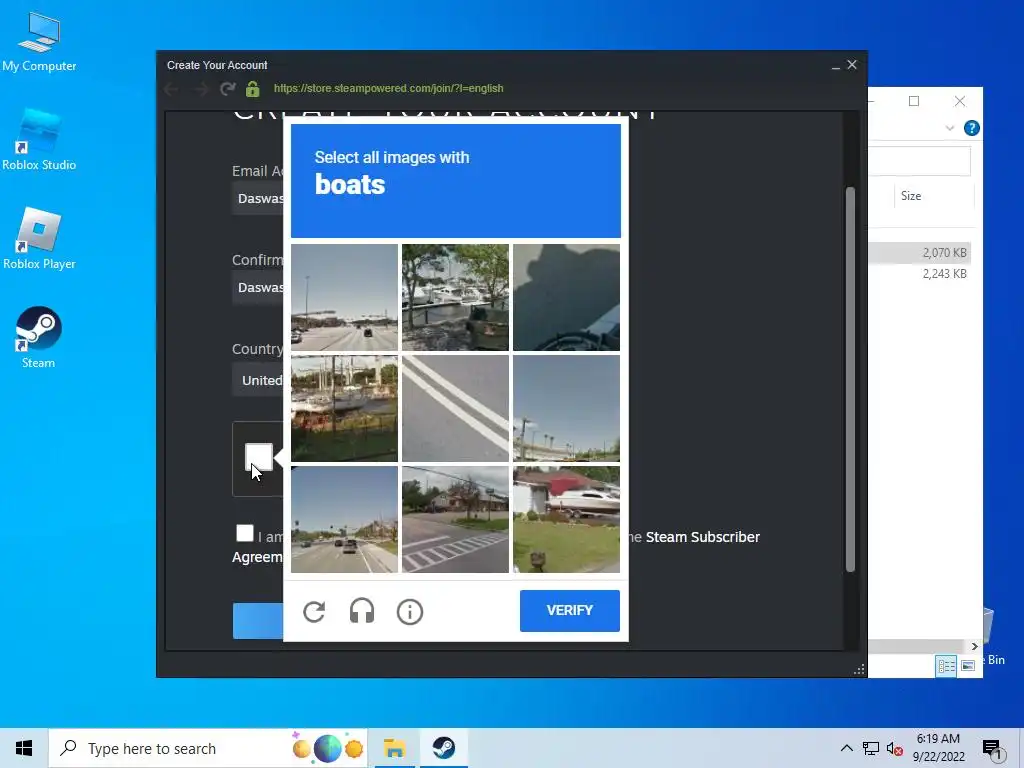Open the captcha info help icon
The height and width of the screenshot is (768, 1024).
tap(410, 612)
